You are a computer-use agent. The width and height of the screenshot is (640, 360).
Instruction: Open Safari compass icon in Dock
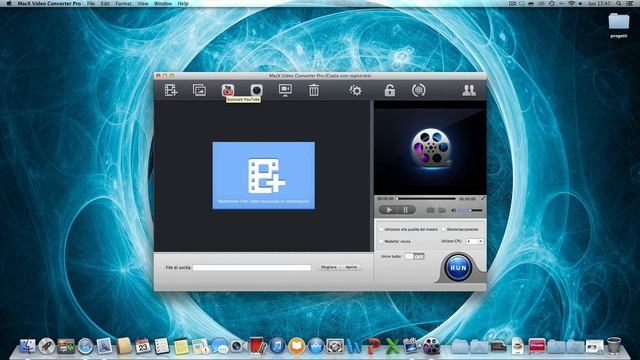85,347
